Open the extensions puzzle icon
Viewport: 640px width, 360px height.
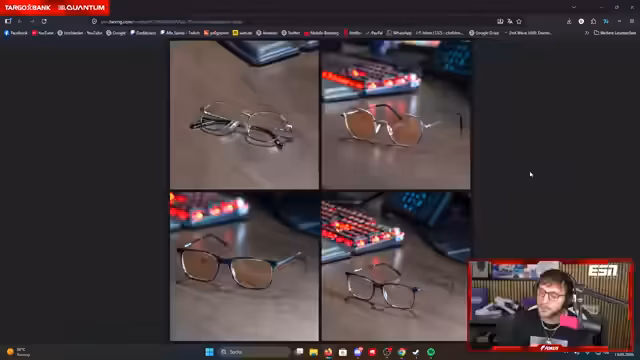(x=593, y=21)
